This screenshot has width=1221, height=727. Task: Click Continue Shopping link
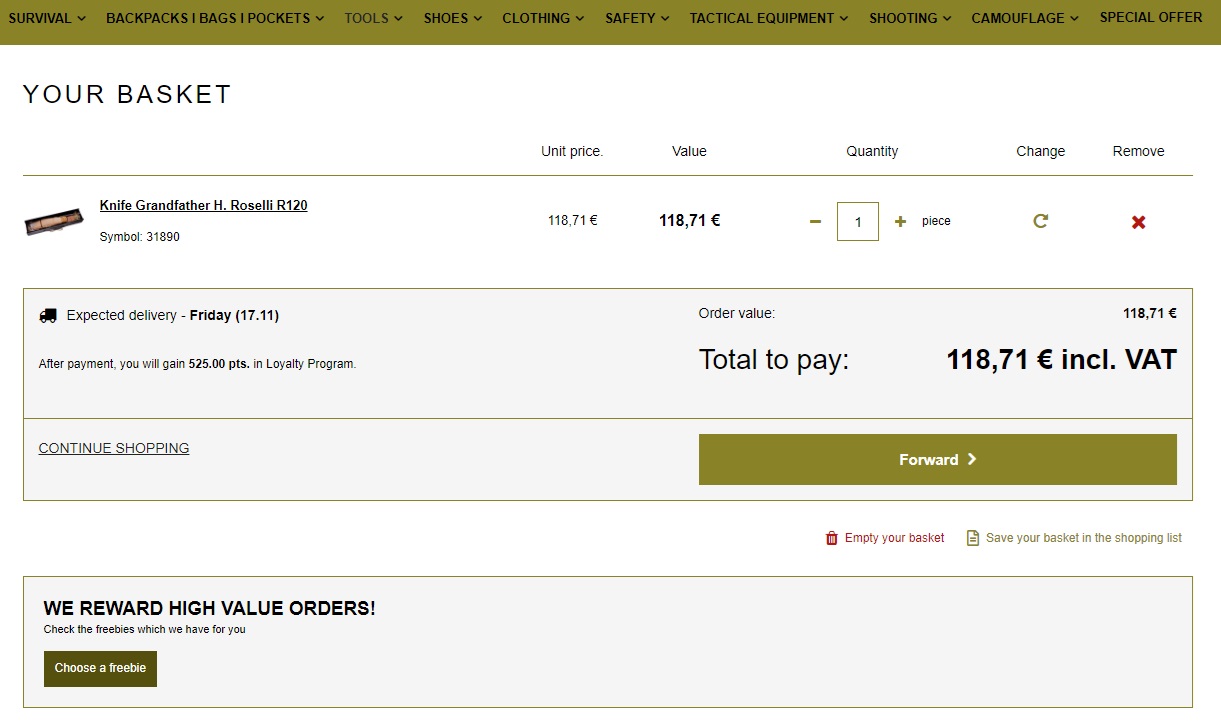pyautogui.click(x=114, y=448)
